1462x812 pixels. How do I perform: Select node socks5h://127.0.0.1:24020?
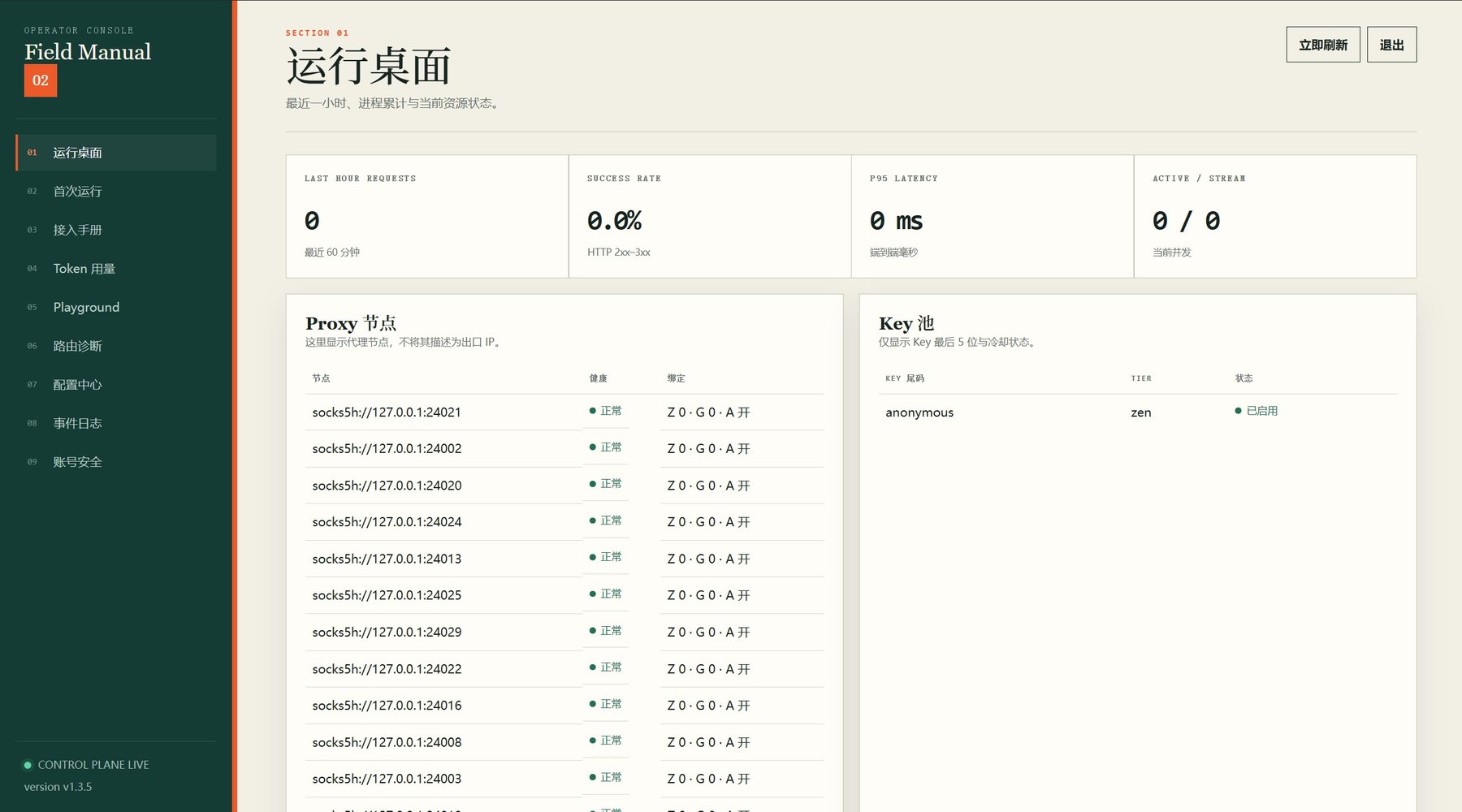tap(387, 486)
